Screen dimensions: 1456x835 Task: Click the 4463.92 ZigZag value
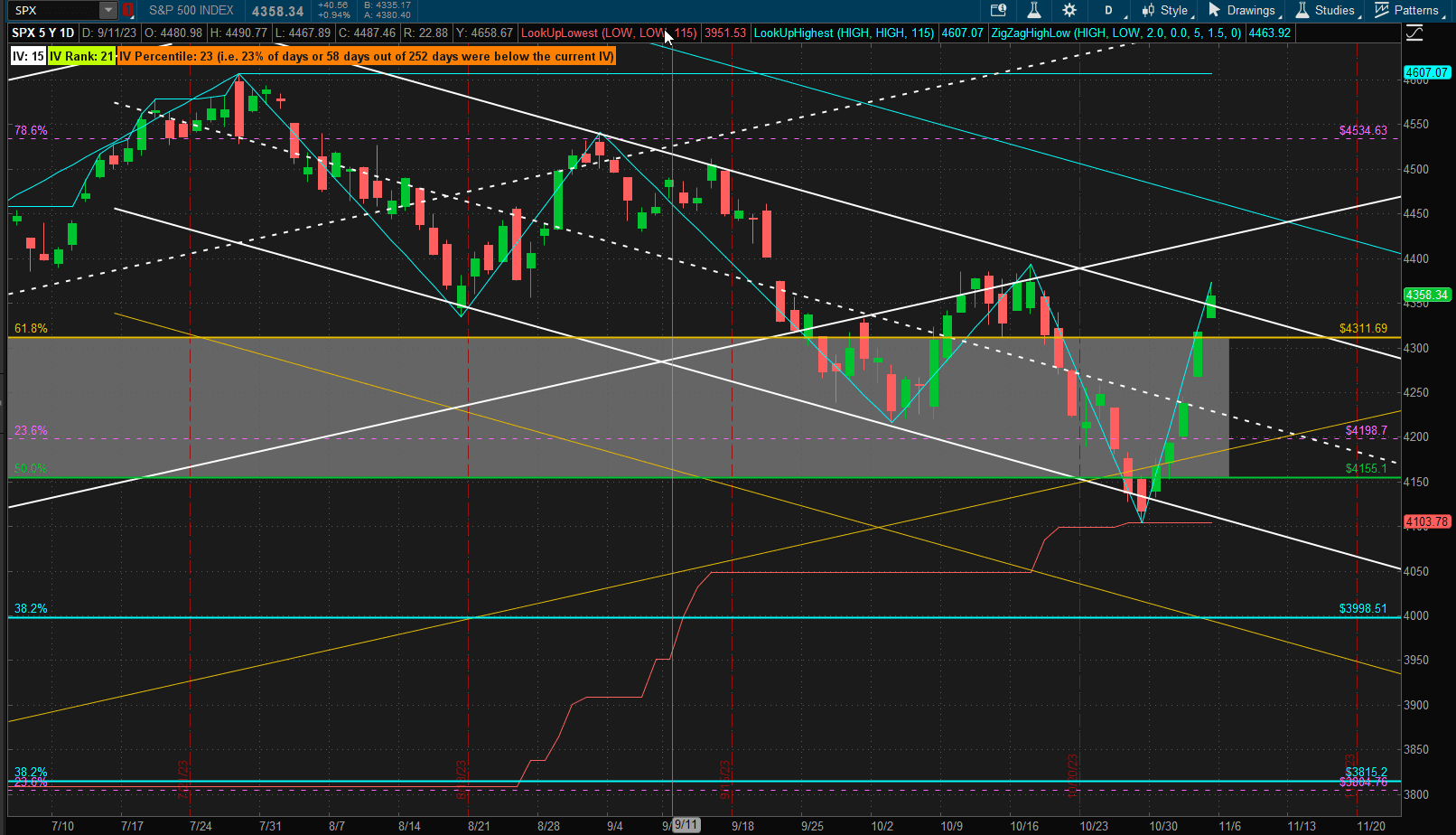(1270, 33)
